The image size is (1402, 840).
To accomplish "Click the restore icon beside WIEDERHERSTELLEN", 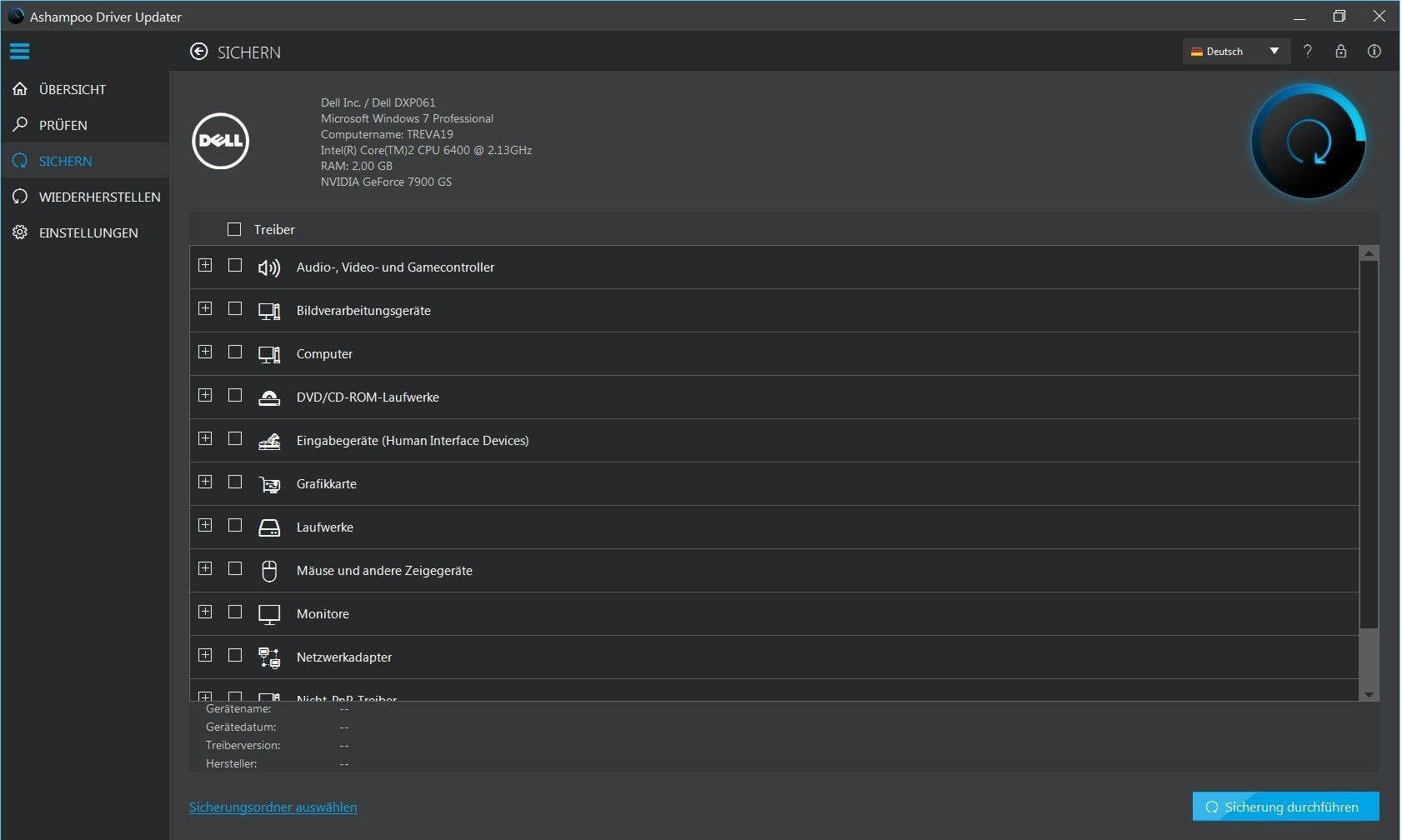I will (20, 197).
